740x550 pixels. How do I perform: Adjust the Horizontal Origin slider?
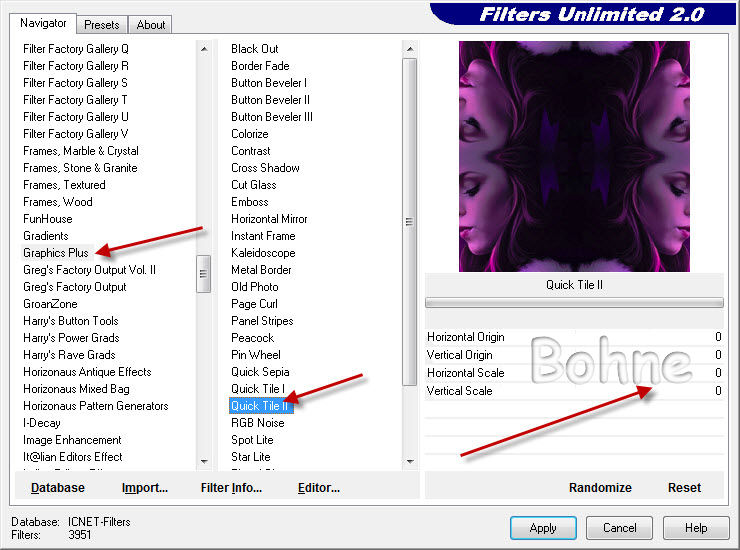point(573,337)
